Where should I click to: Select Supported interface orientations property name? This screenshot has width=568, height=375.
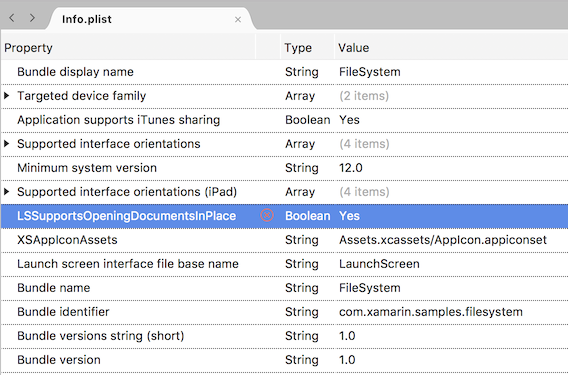[x=109, y=144]
